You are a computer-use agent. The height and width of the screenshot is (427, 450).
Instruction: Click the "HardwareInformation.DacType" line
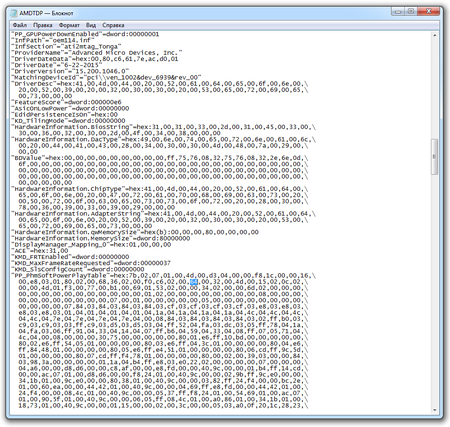tap(164, 139)
